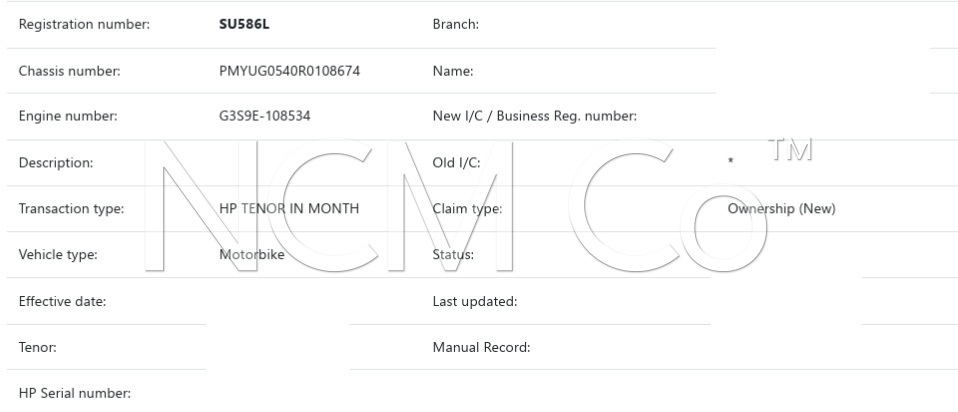Click the Registration number label

point(84,25)
